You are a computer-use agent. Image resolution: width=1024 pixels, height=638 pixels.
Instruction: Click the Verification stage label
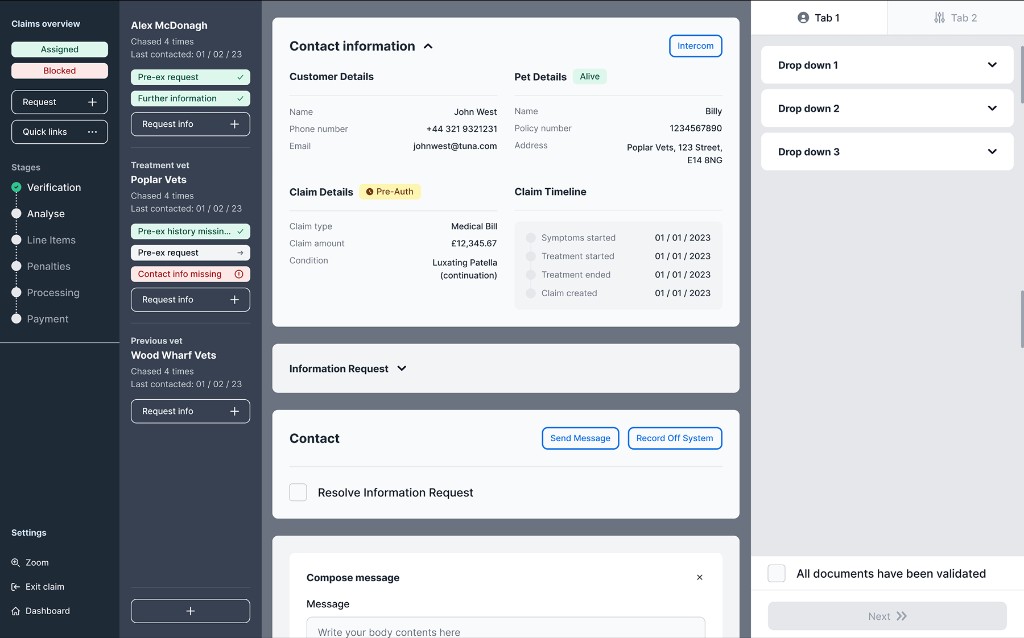54,187
